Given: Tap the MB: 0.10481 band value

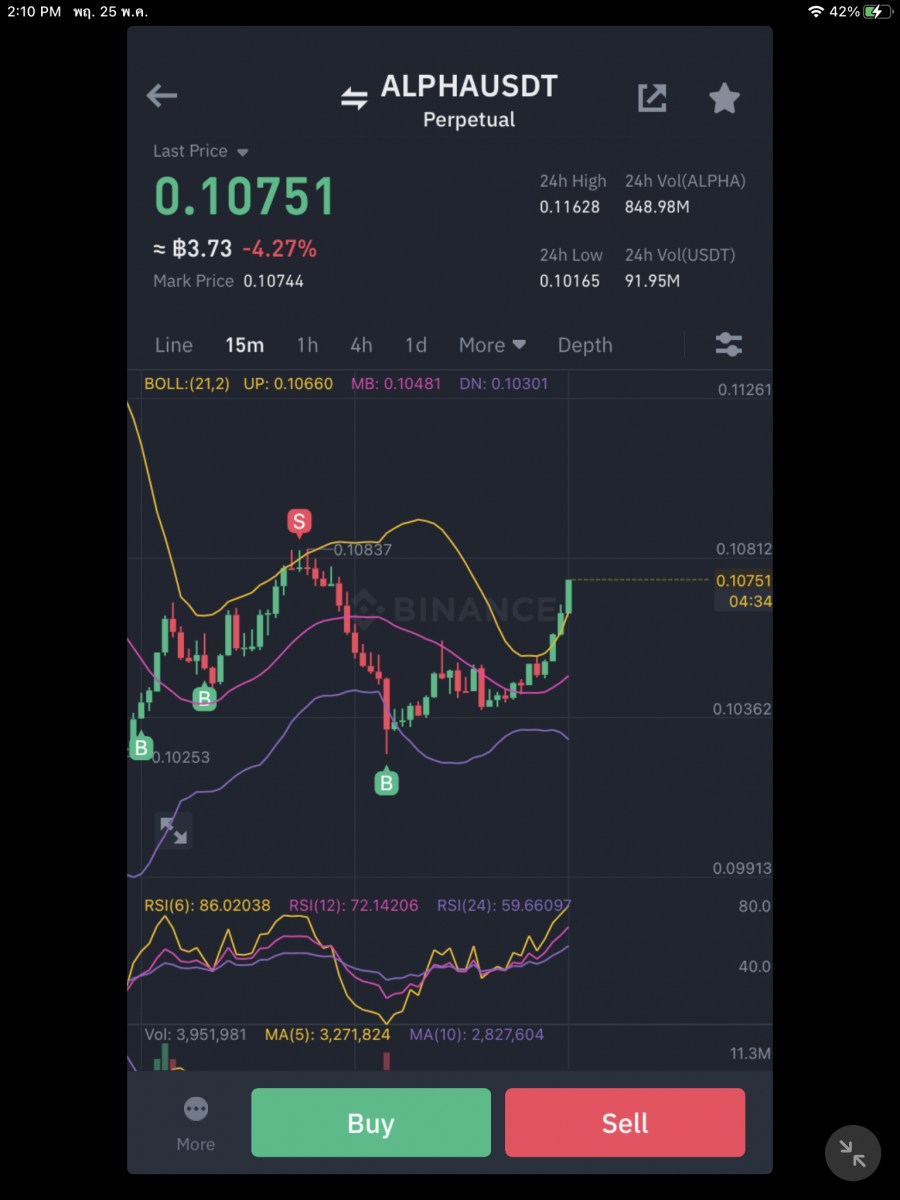Looking at the screenshot, I should [396, 383].
